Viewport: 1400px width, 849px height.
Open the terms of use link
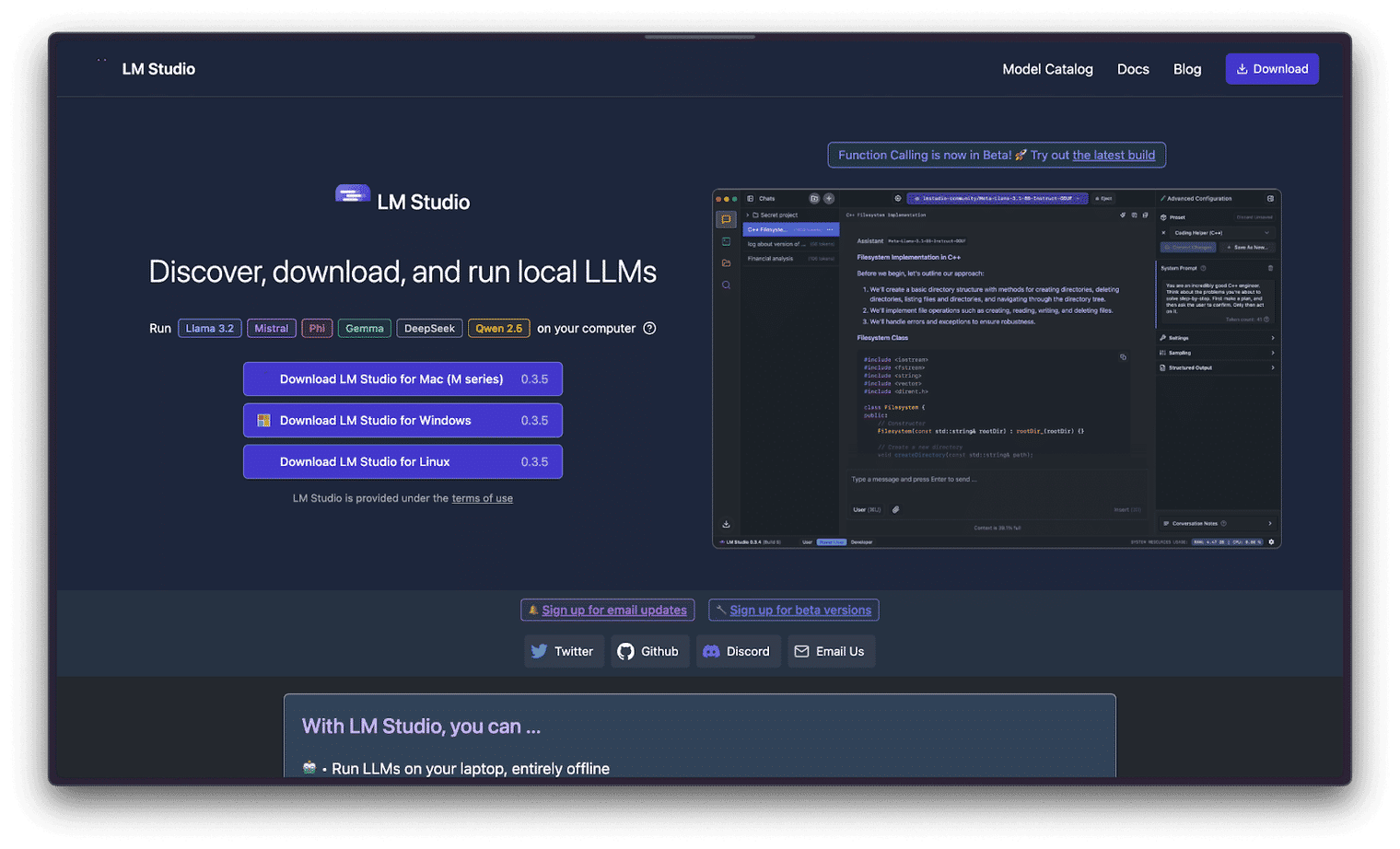point(482,498)
